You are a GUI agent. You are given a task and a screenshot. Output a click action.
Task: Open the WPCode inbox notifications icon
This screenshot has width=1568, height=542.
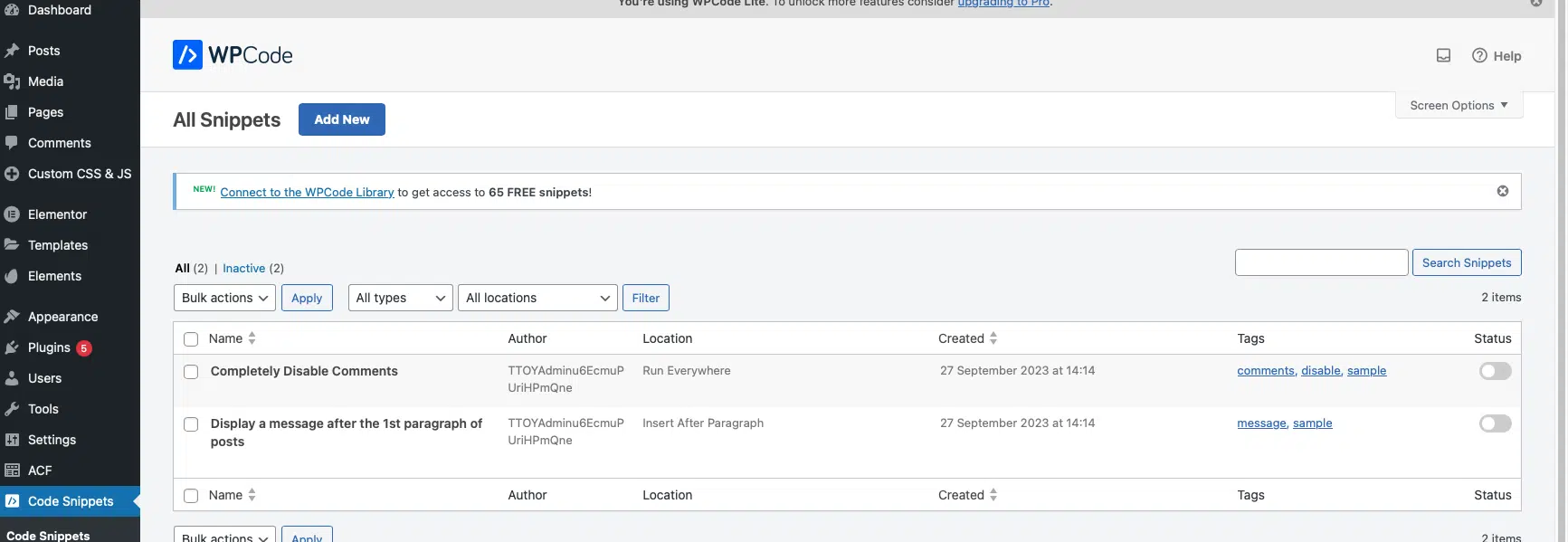(1443, 56)
